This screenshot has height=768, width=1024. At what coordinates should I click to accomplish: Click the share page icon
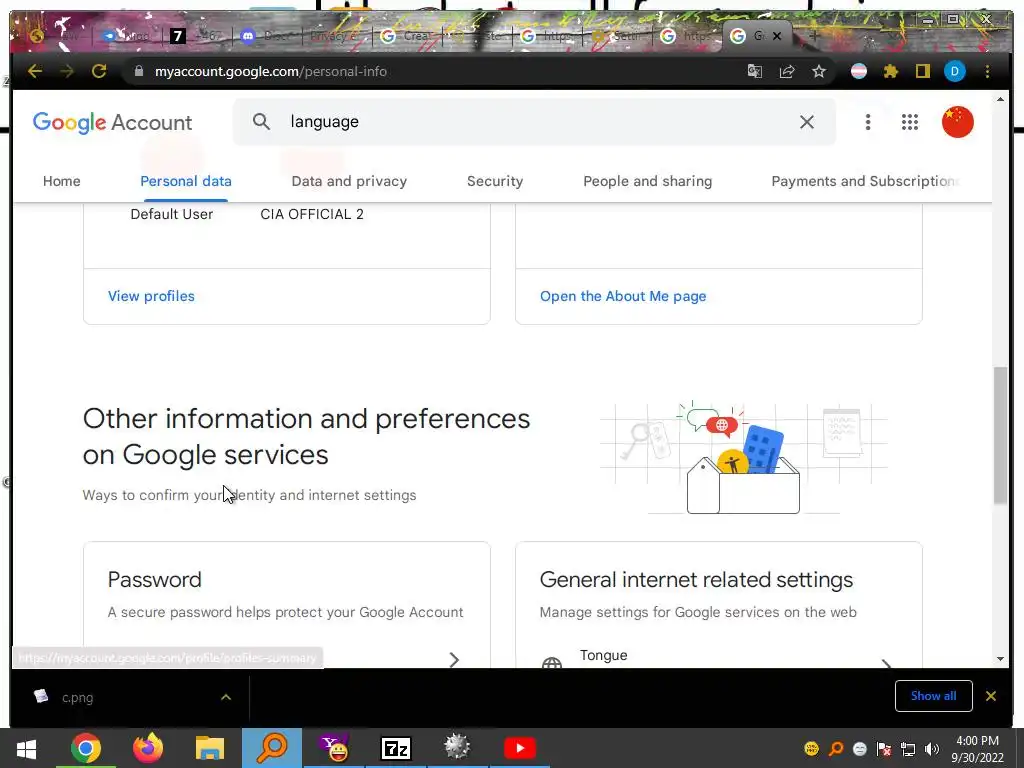point(787,71)
